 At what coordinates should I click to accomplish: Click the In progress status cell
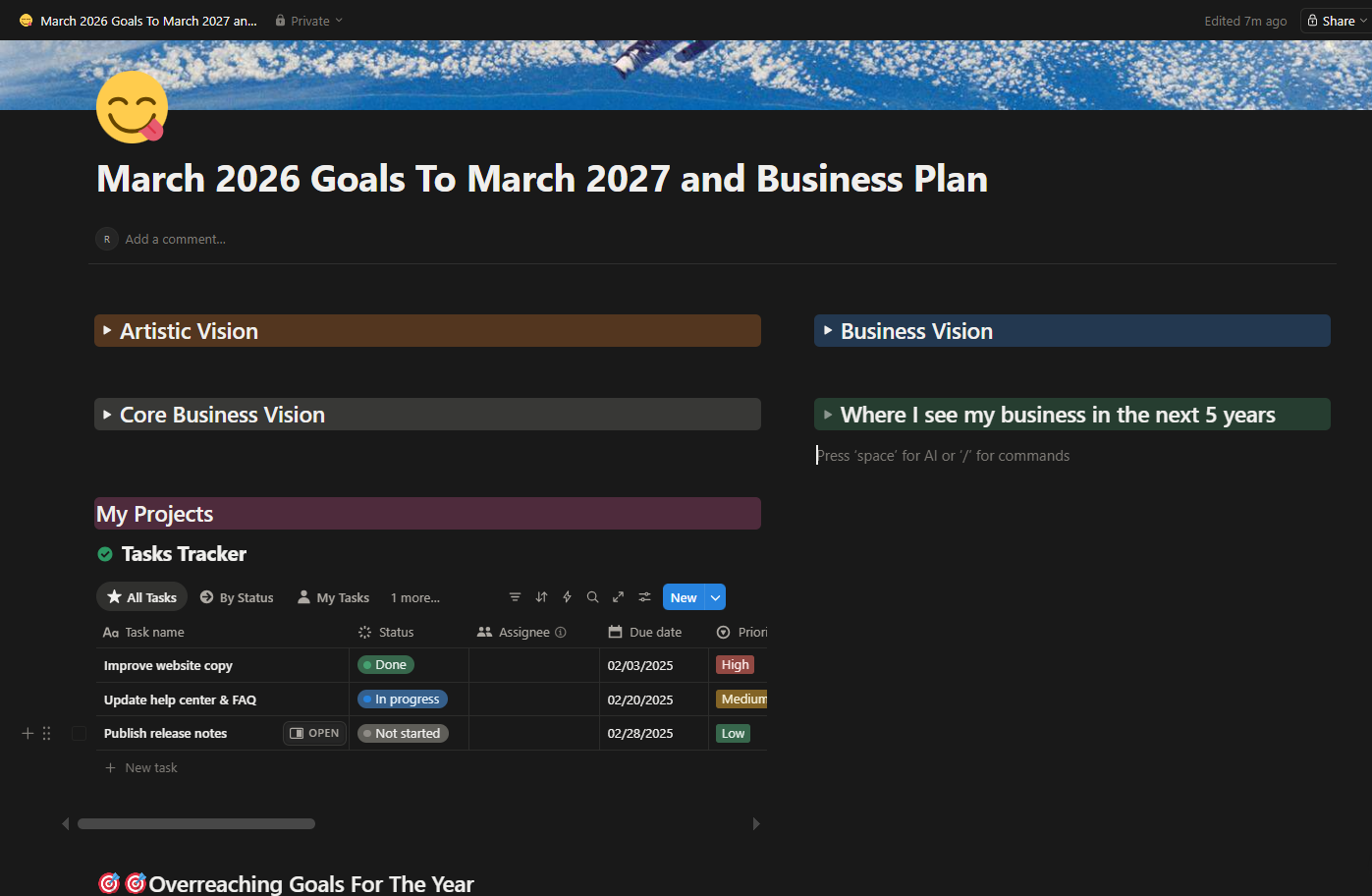click(403, 700)
